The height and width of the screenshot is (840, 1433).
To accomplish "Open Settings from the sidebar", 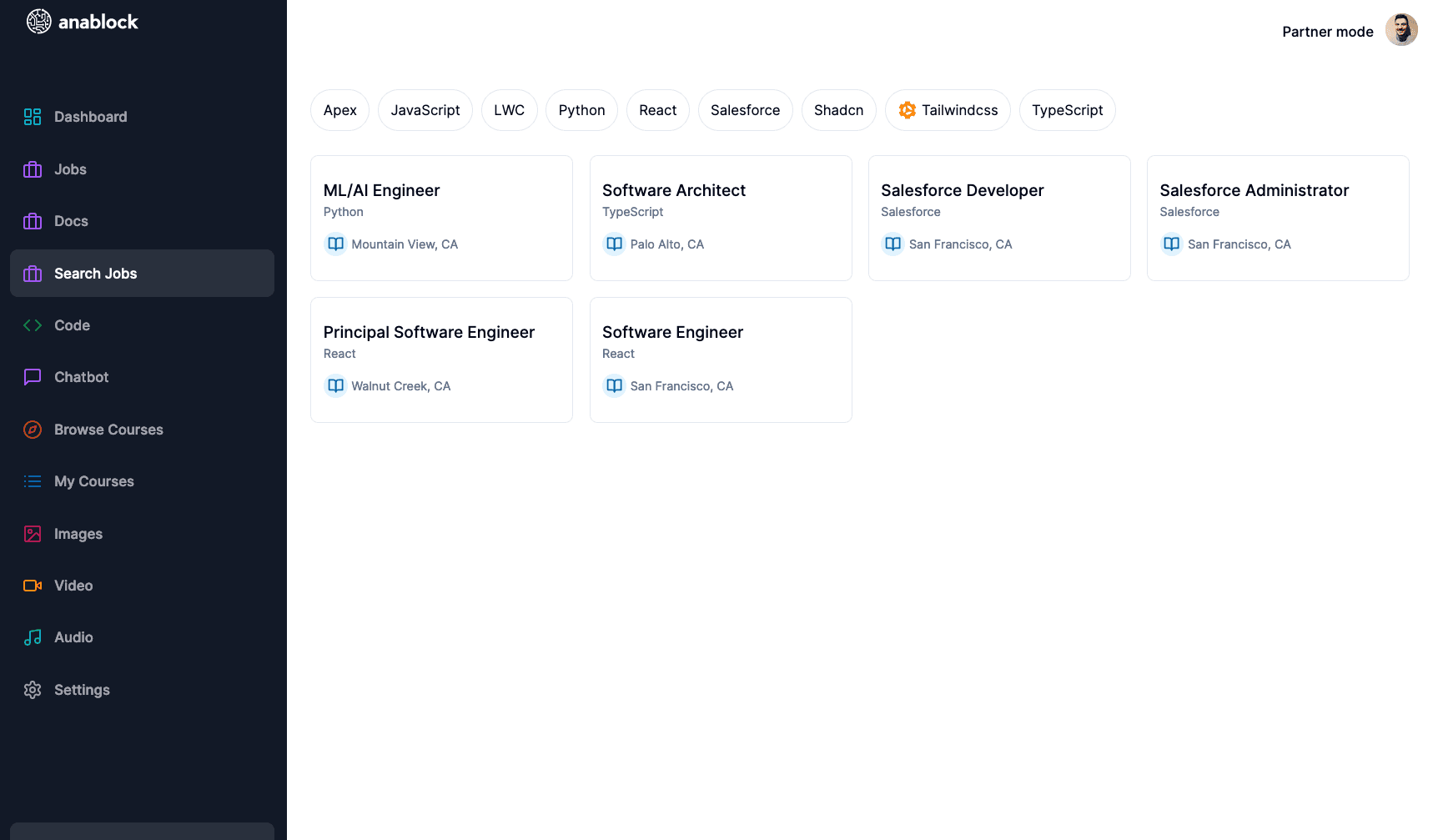I will (142, 690).
